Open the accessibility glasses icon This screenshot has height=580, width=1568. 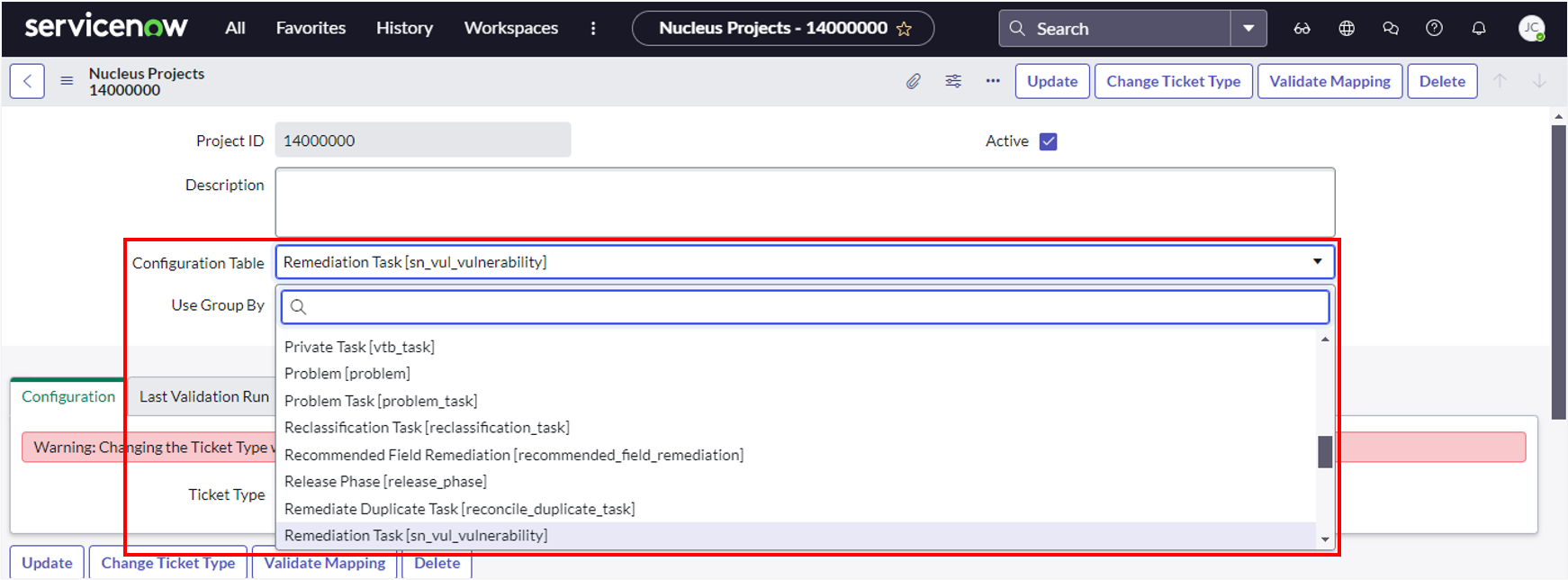click(x=1302, y=29)
